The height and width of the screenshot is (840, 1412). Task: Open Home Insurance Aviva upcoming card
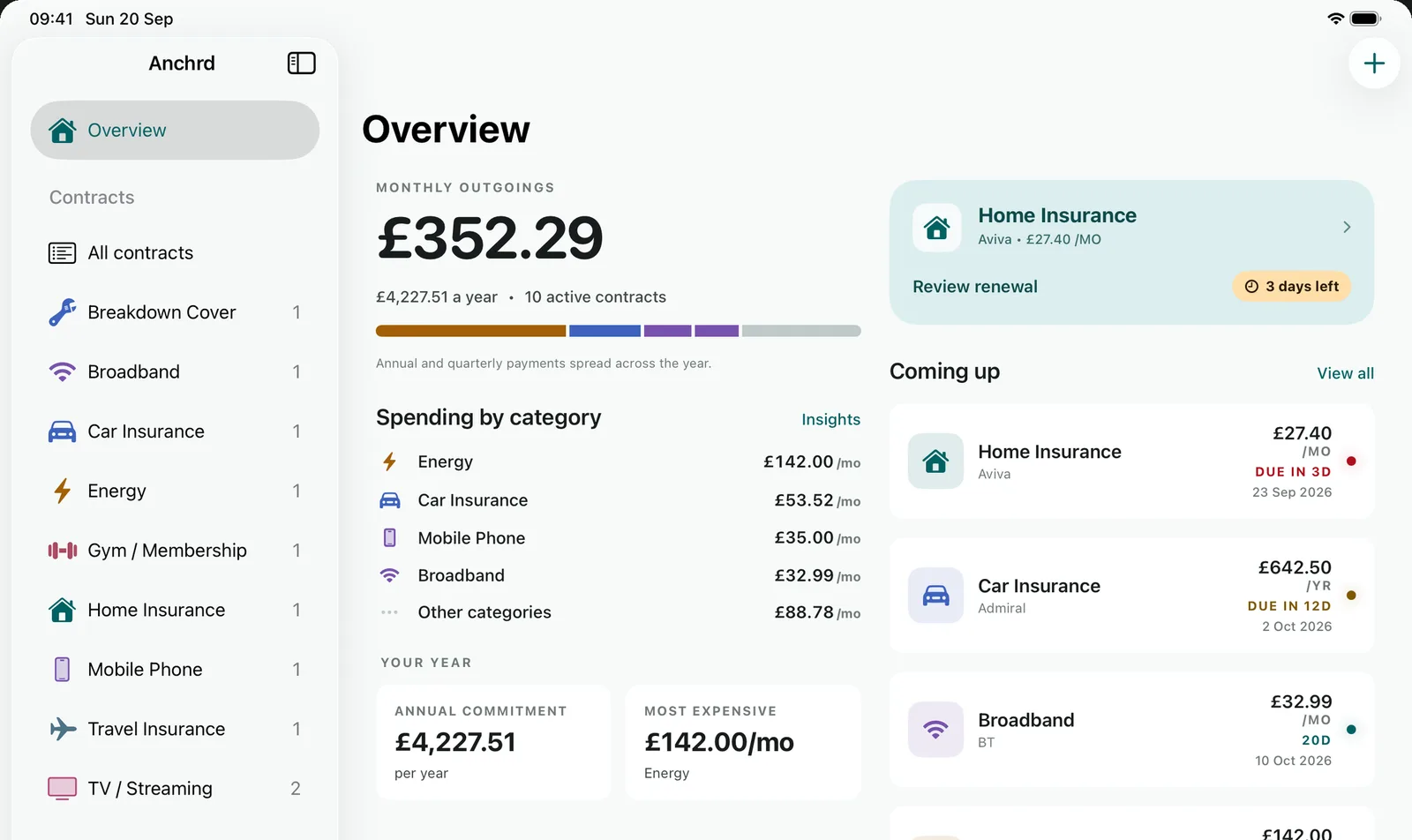pos(1132,461)
